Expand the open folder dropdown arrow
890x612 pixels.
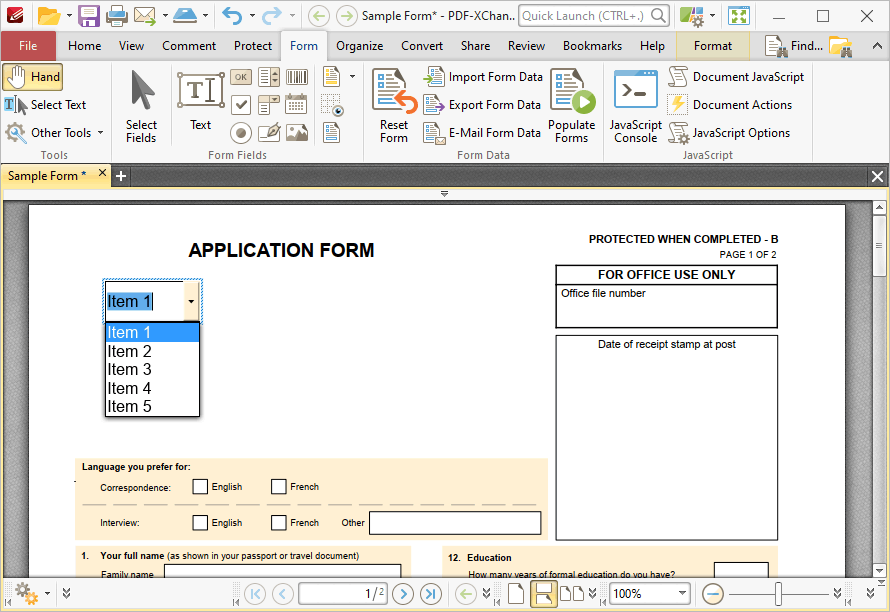(69, 16)
